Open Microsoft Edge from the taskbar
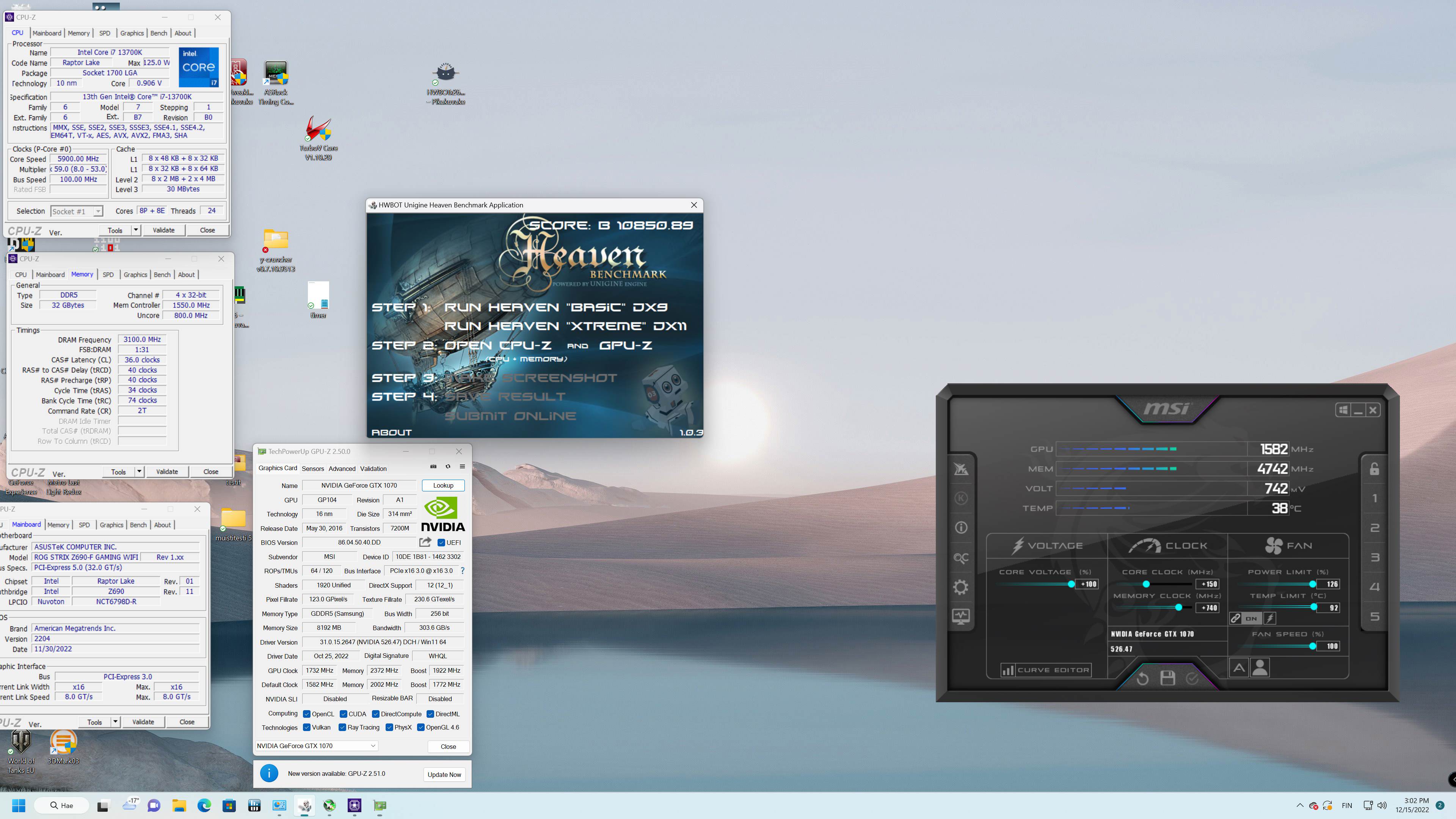 pyautogui.click(x=204, y=805)
